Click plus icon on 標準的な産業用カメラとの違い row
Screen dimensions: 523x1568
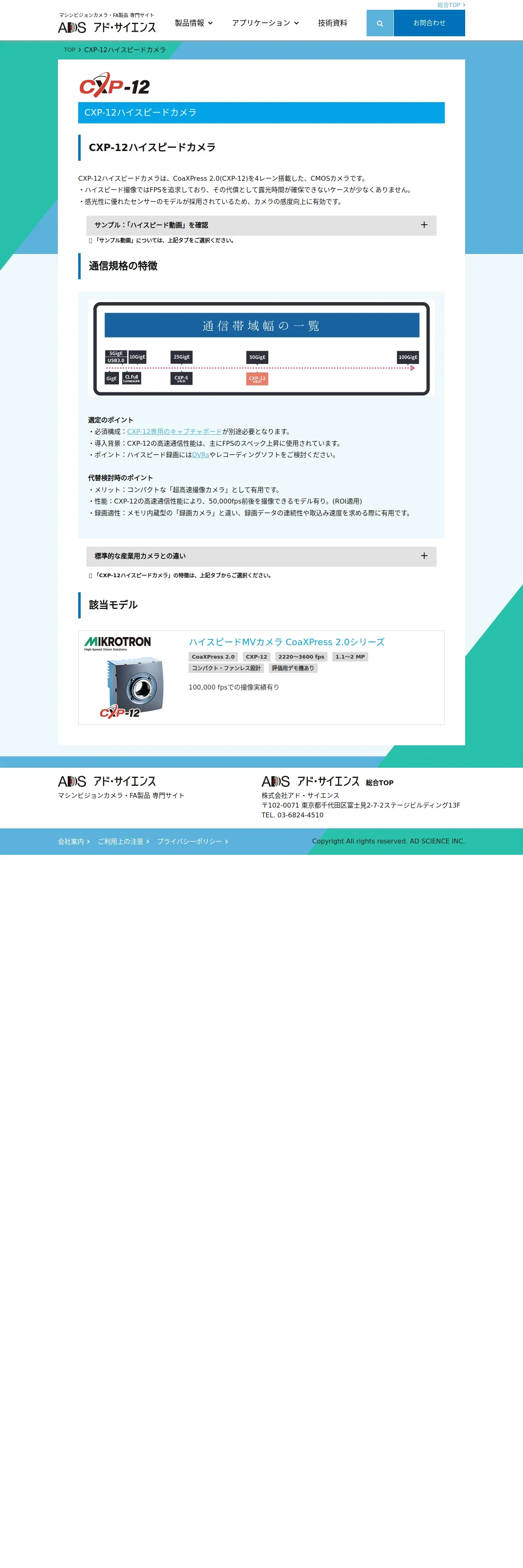[x=424, y=556]
